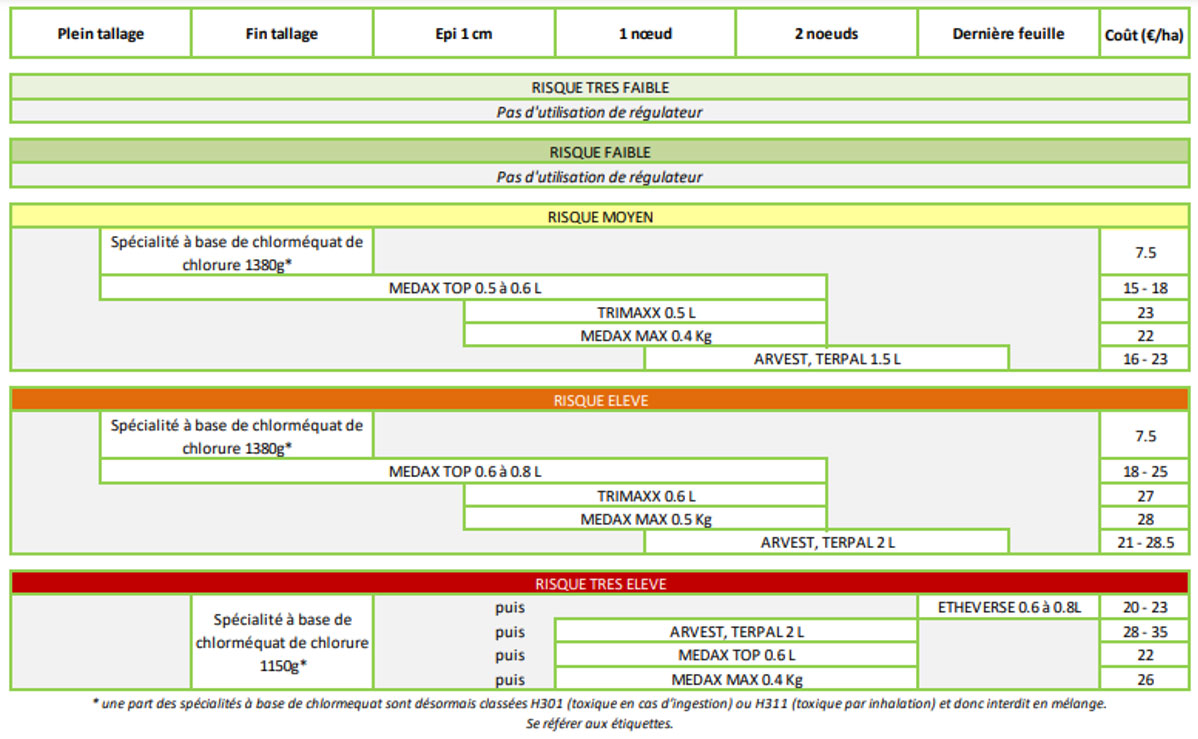Select 'ARVEST, TERPAL 2 L' in RISQUE ELEVE
Screen dimensions: 1198x739
point(827,542)
